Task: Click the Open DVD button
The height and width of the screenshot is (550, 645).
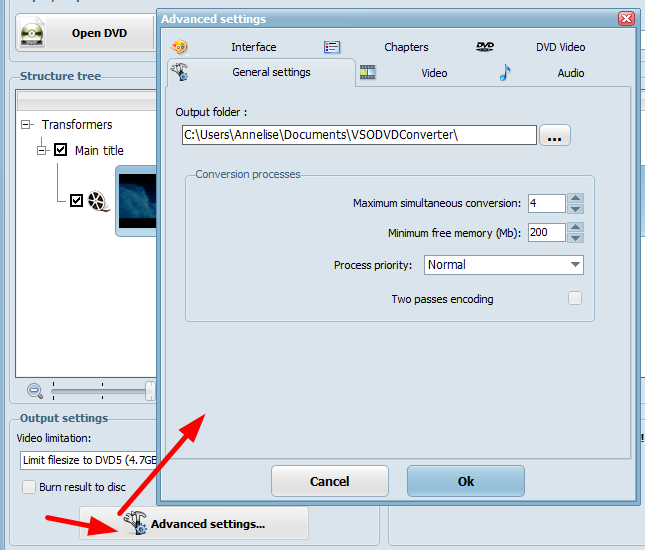Action: (x=85, y=33)
